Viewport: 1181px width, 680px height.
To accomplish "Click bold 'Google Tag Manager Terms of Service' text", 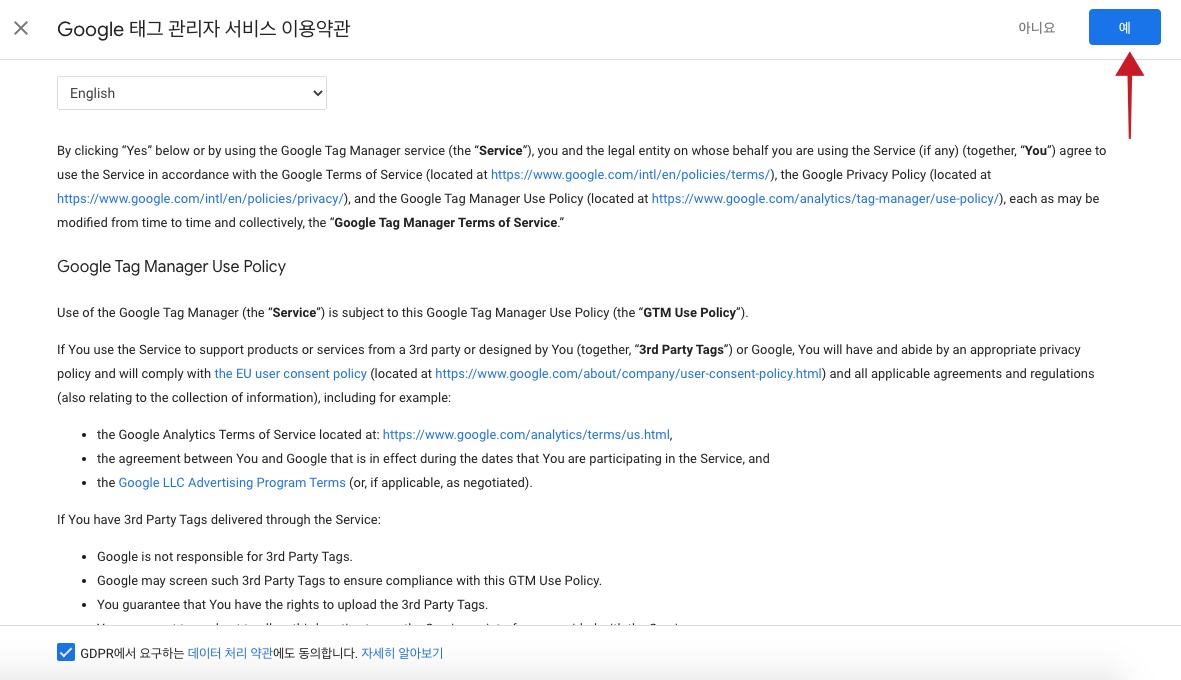I will (x=445, y=223).
